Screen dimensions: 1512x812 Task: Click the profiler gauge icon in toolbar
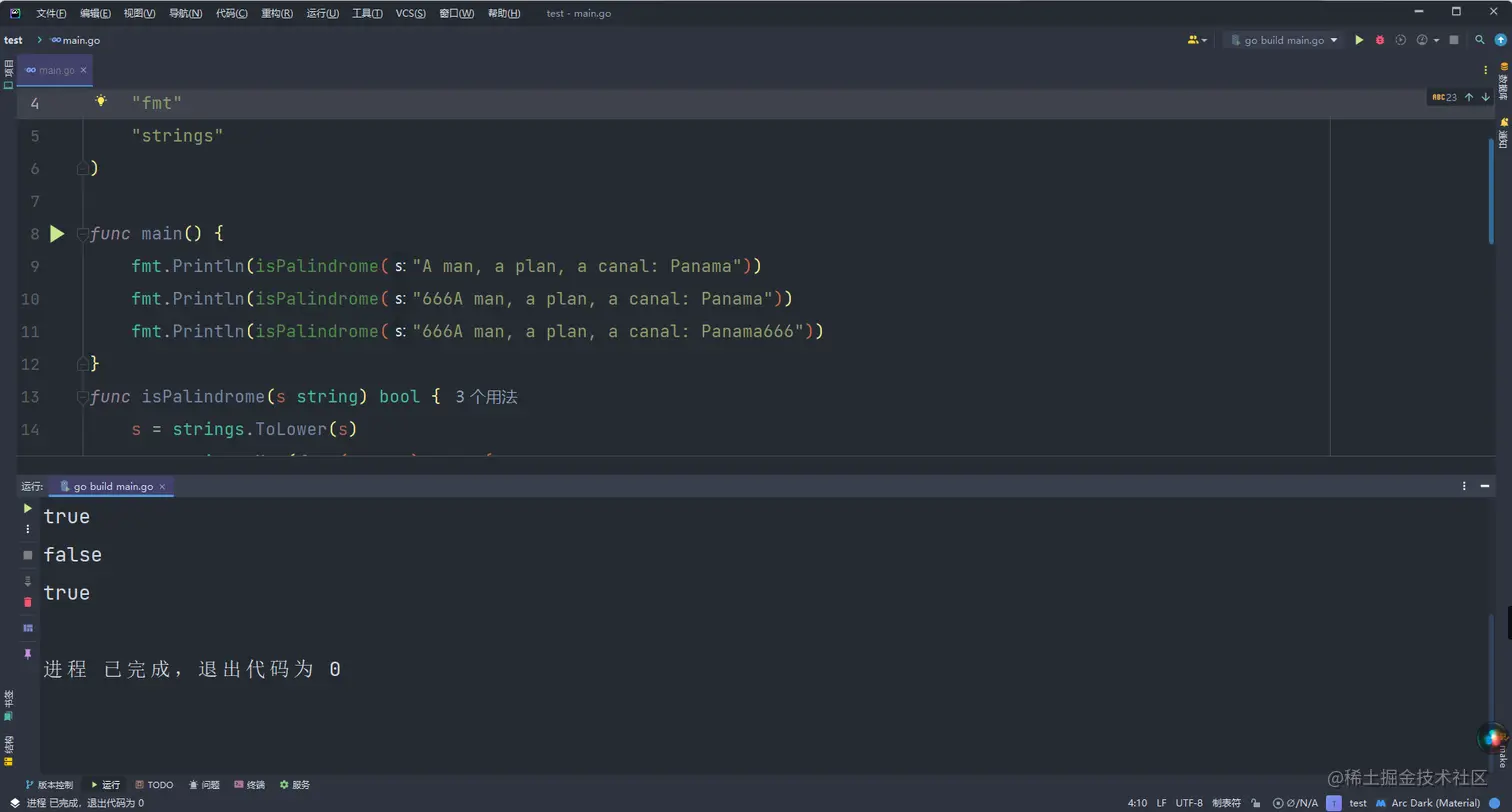(x=1422, y=40)
